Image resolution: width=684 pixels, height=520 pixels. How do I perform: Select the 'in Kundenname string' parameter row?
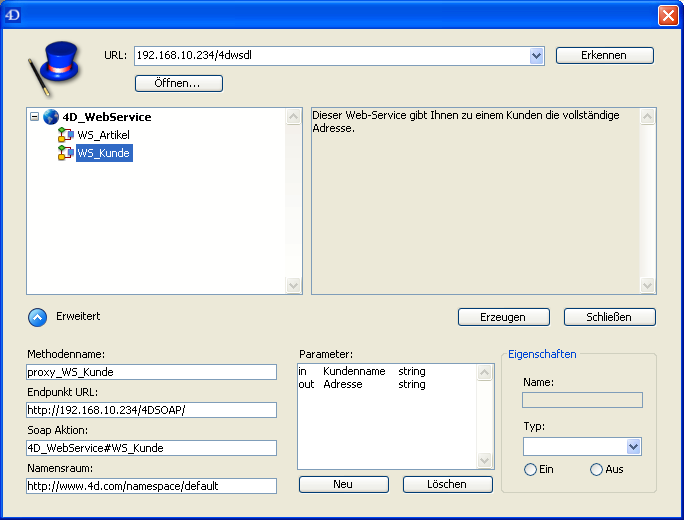[362, 371]
